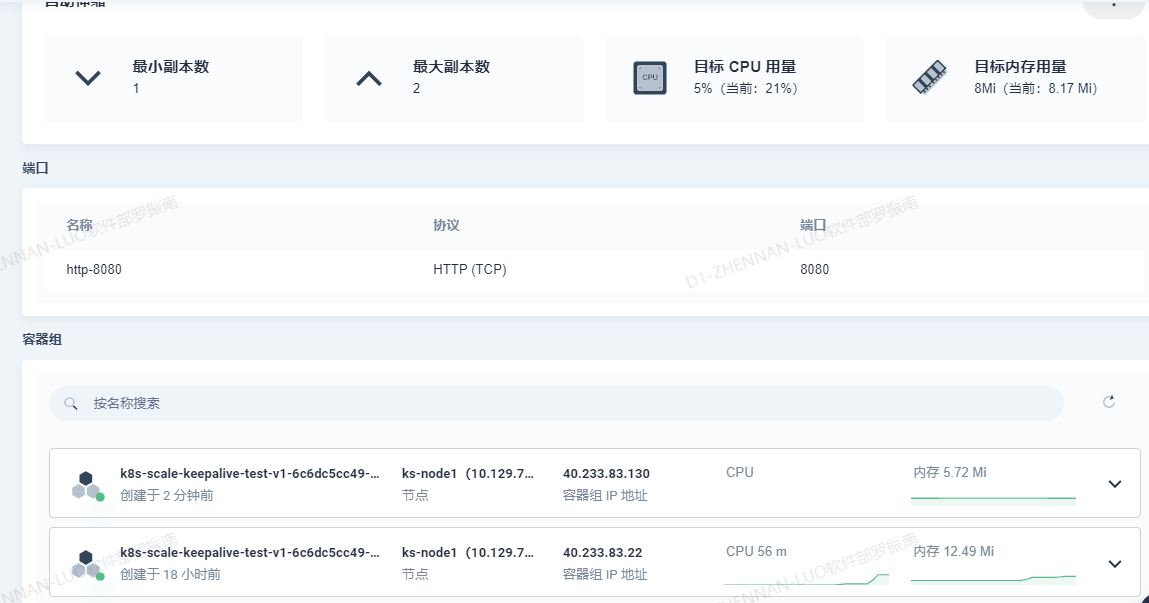
Task: Click the maximum replicas up-chevron icon
Action: pyautogui.click(x=369, y=78)
